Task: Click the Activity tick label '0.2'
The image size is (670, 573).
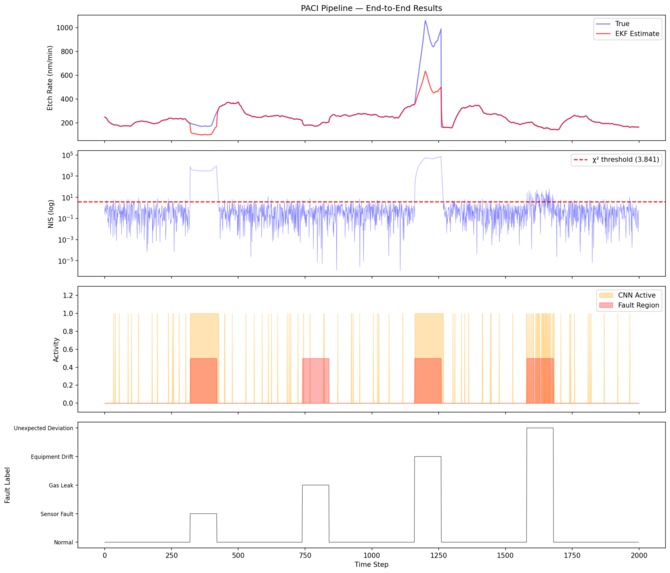Action: click(x=68, y=385)
